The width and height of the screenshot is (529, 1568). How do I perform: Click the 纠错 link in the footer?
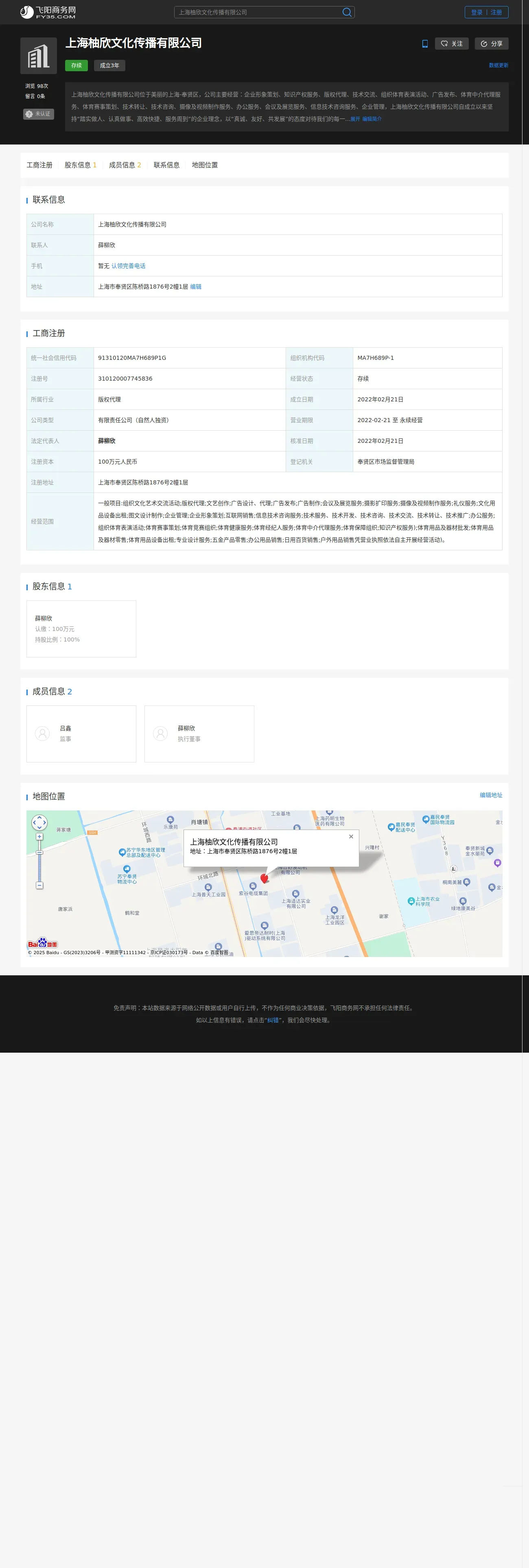[273, 1020]
